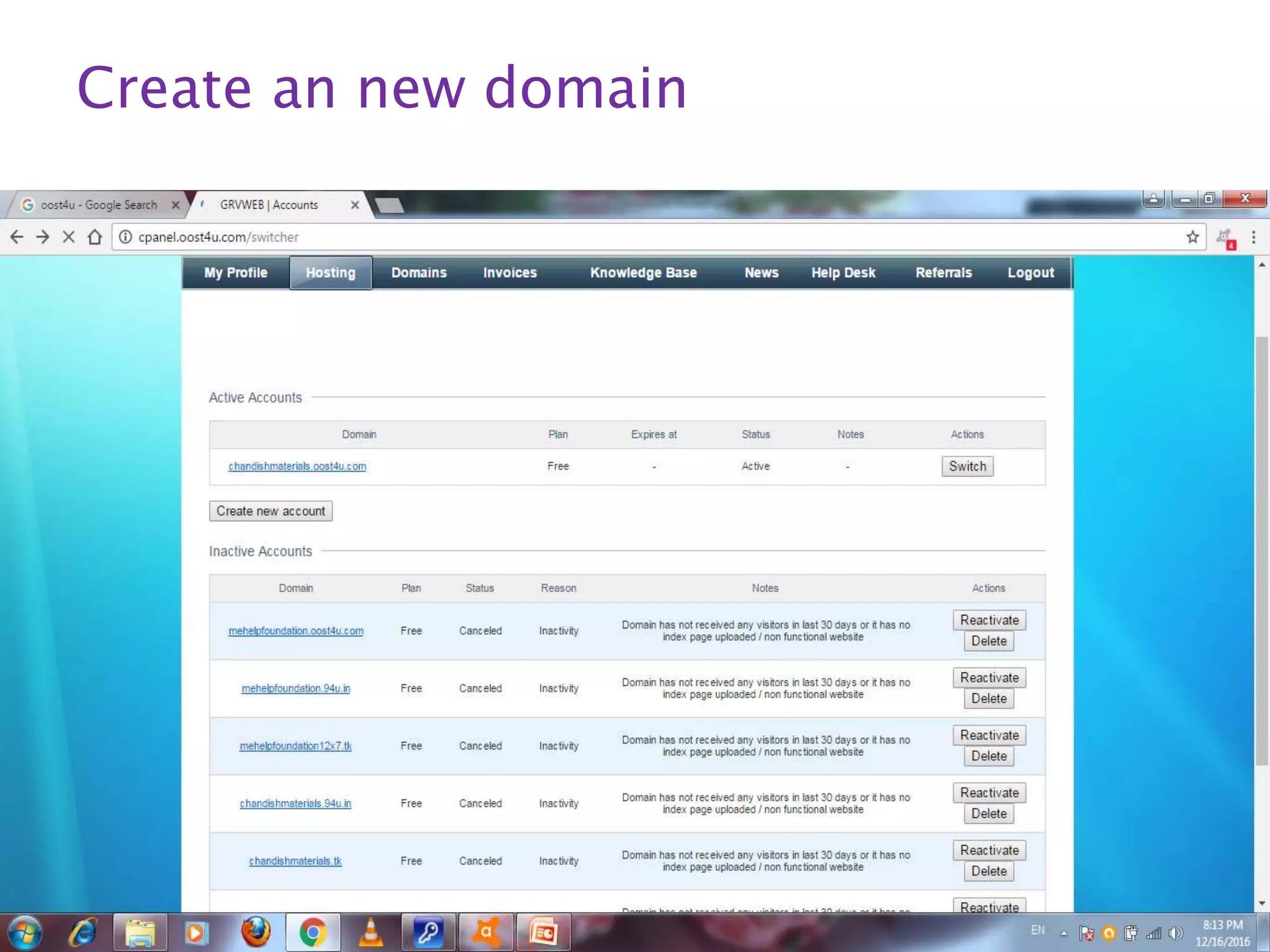1270x952 pixels.
Task: Open the Knowledge Base menu
Action: (x=643, y=273)
